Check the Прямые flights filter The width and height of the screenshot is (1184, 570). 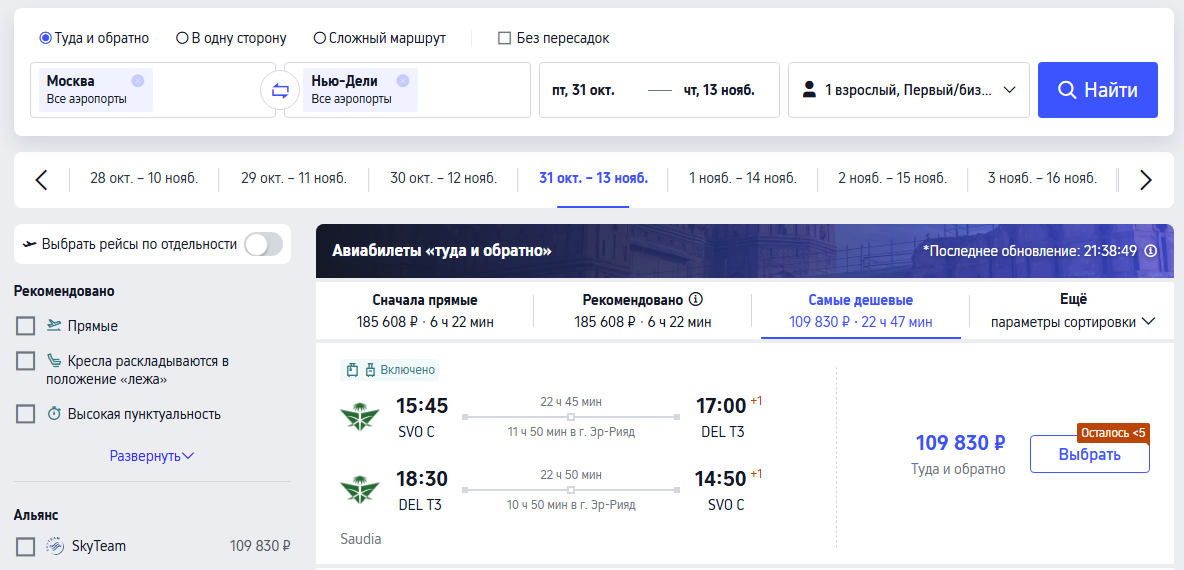pos(26,326)
